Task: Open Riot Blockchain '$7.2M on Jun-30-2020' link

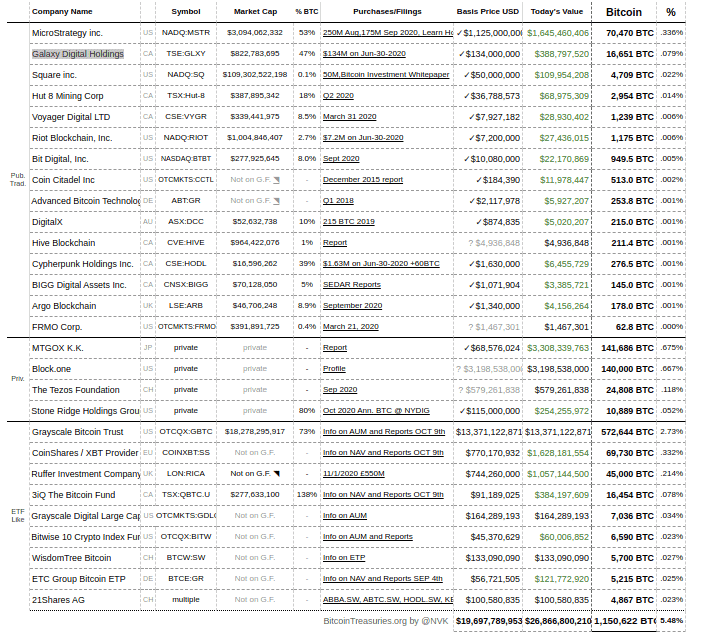Action: coord(363,138)
